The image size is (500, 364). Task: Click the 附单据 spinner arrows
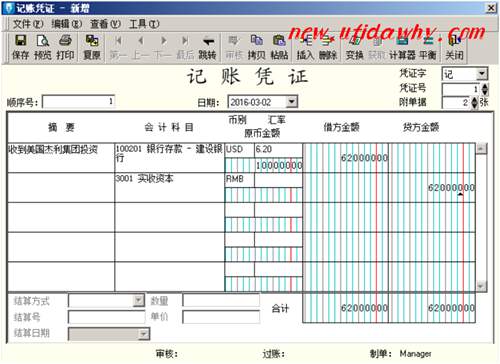[475, 102]
